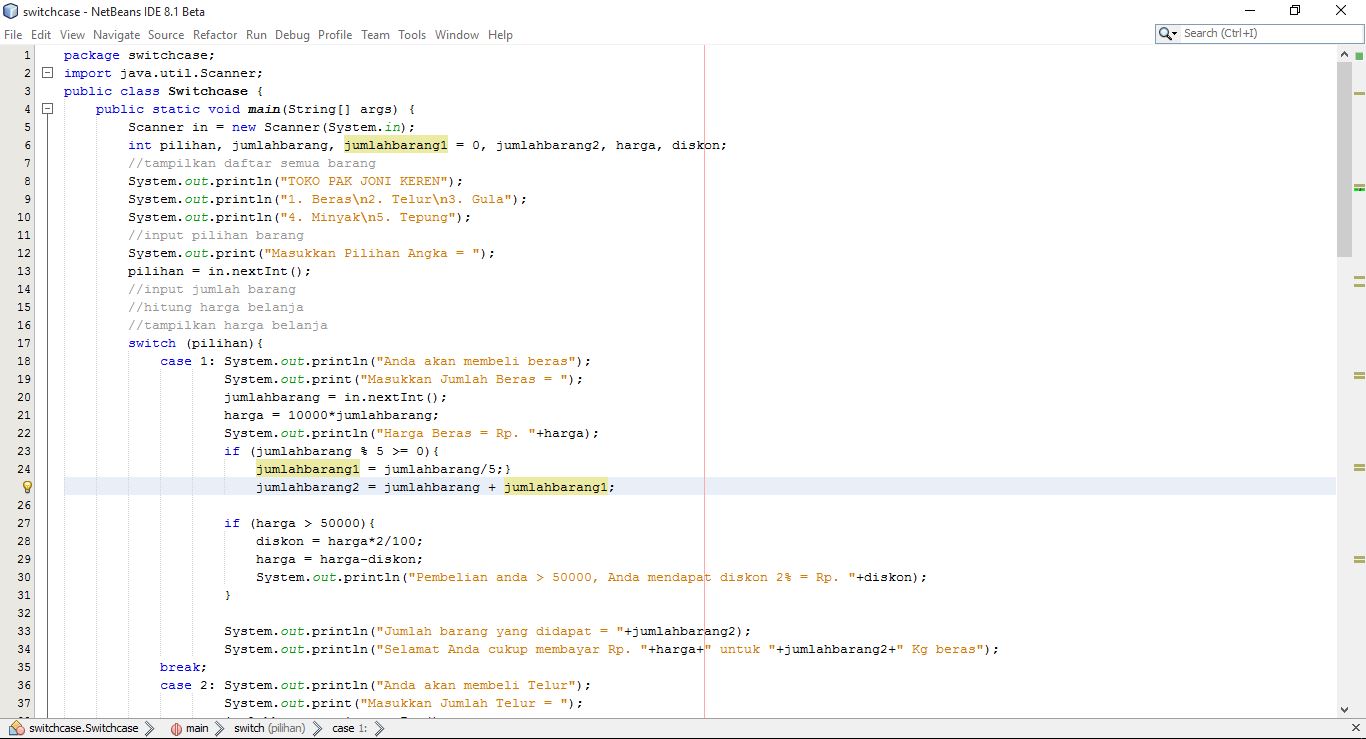The width and height of the screenshot is (1366, 739).
Task: Expand the chevron after case 1 in breadcrumb
Action: coord(379,728)
